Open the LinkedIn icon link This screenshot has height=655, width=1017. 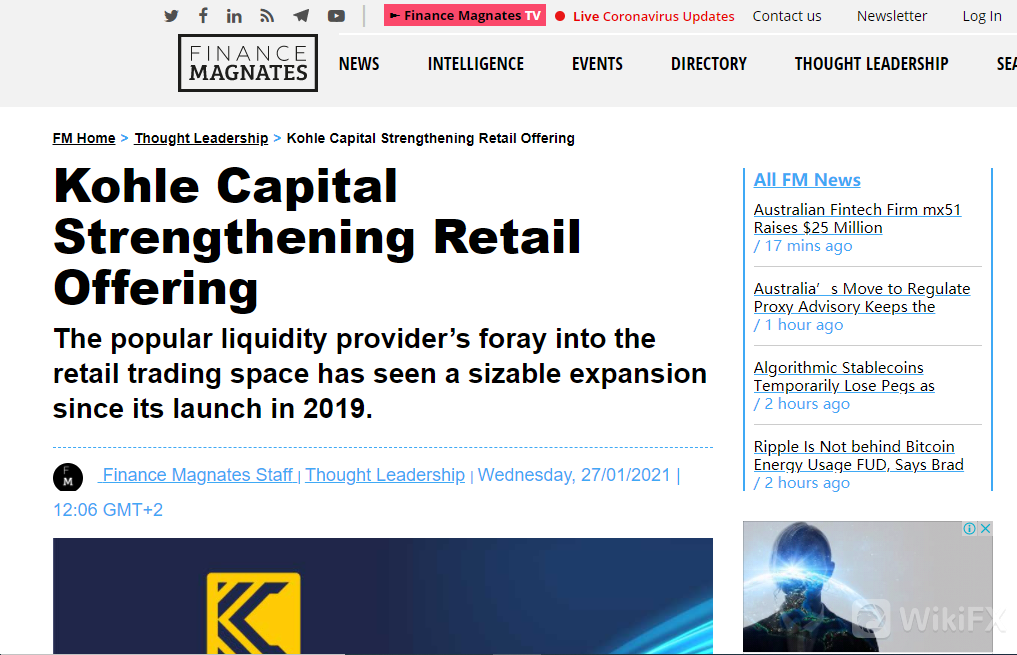pyautogui.click(x=234, y=16)
